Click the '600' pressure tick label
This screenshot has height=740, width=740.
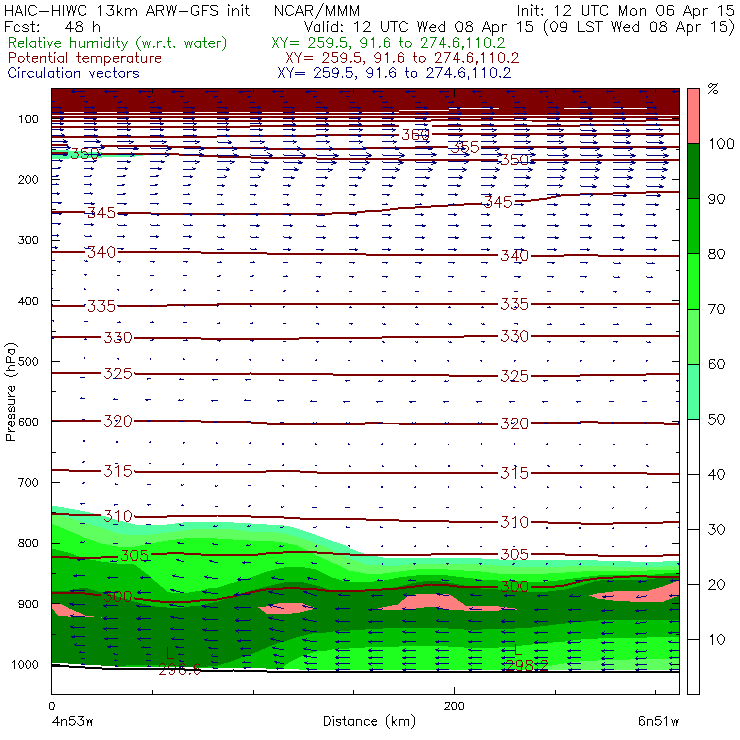(28, 421)
